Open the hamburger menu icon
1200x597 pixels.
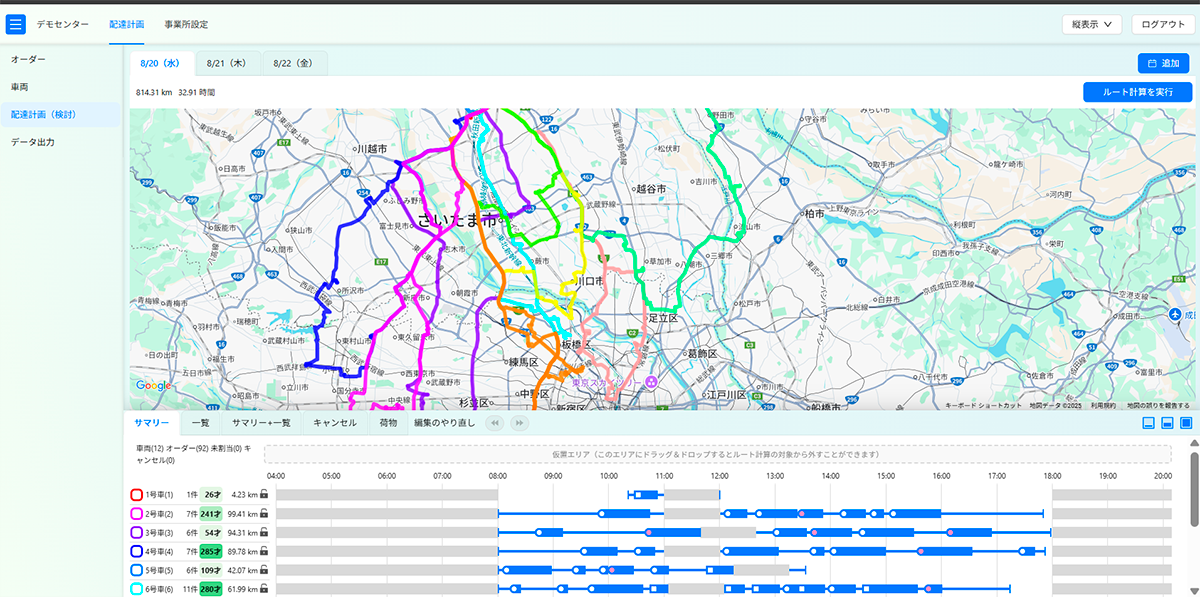click(x=16, y=24)
